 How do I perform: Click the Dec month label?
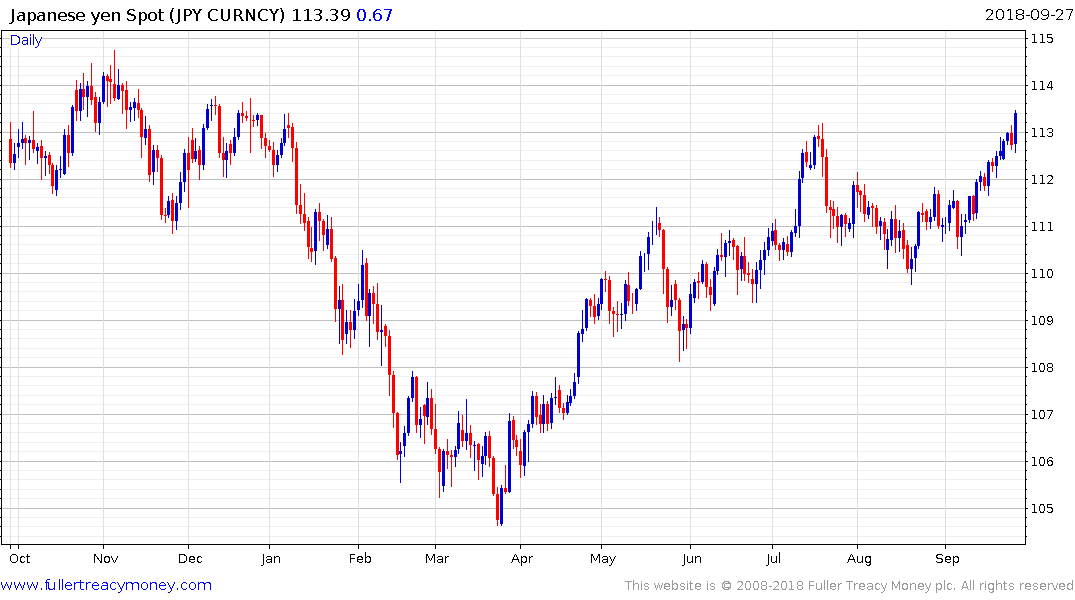point(190,559)
